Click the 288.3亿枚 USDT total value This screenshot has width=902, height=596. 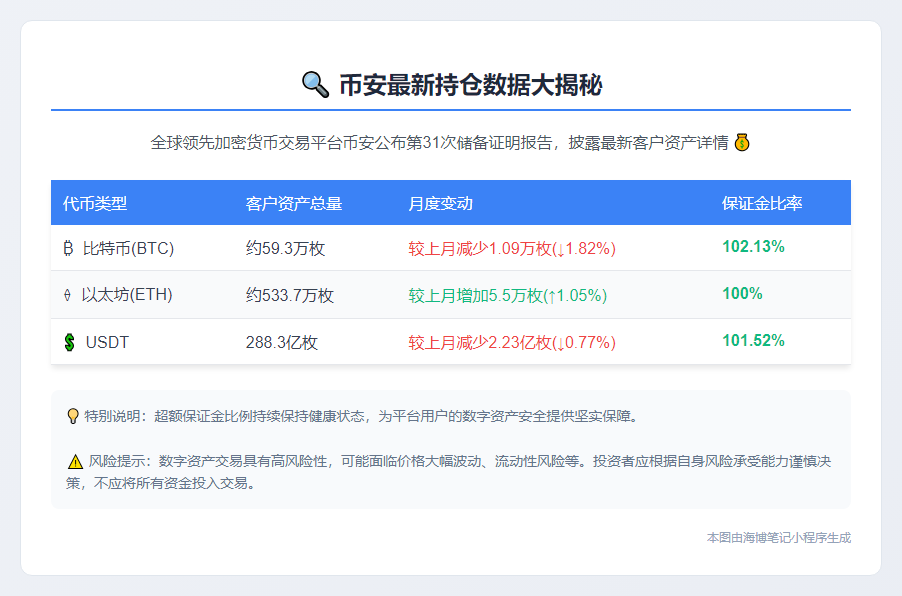point(281,342)
